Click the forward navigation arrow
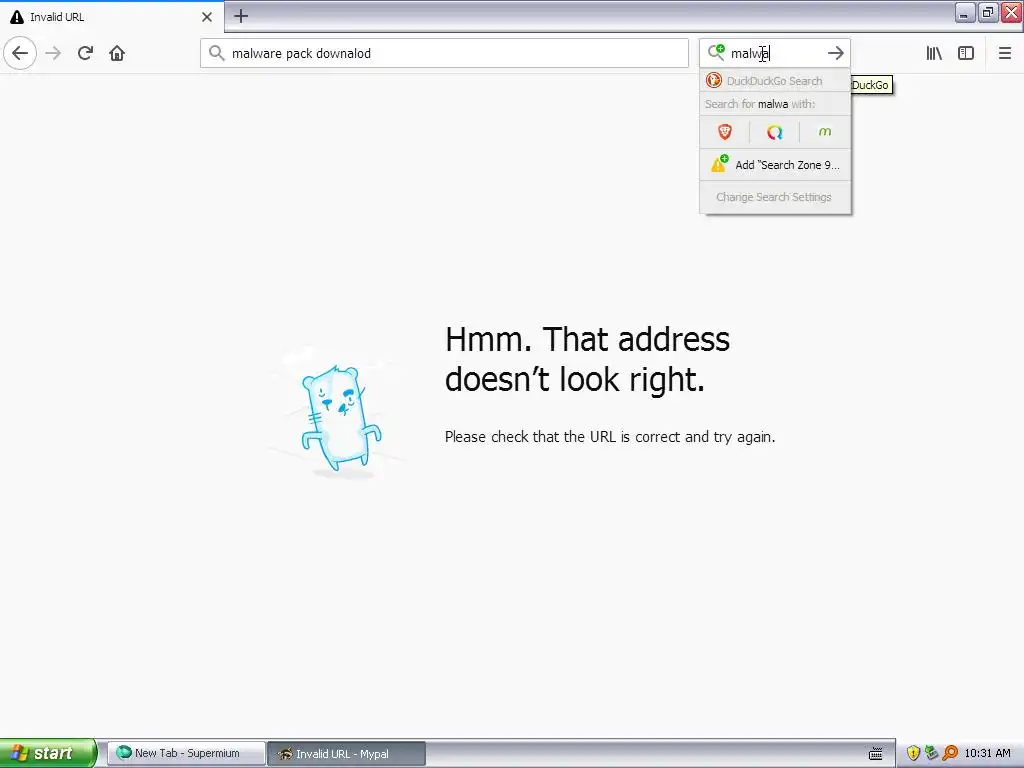Screen dimensions: 1024x768 pos(54,53)
